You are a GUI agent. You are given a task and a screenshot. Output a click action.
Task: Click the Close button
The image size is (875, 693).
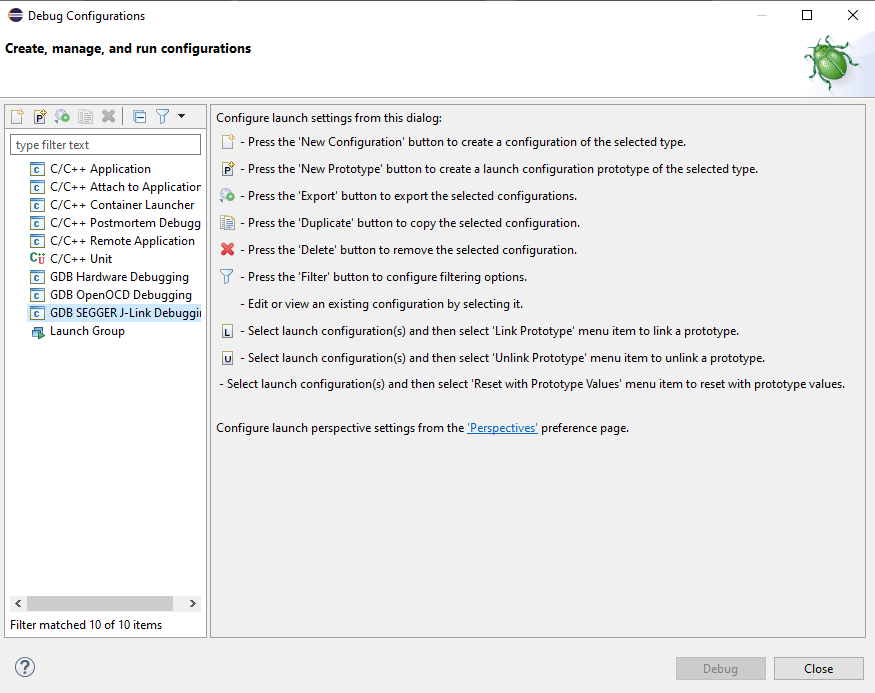[818, 669]
